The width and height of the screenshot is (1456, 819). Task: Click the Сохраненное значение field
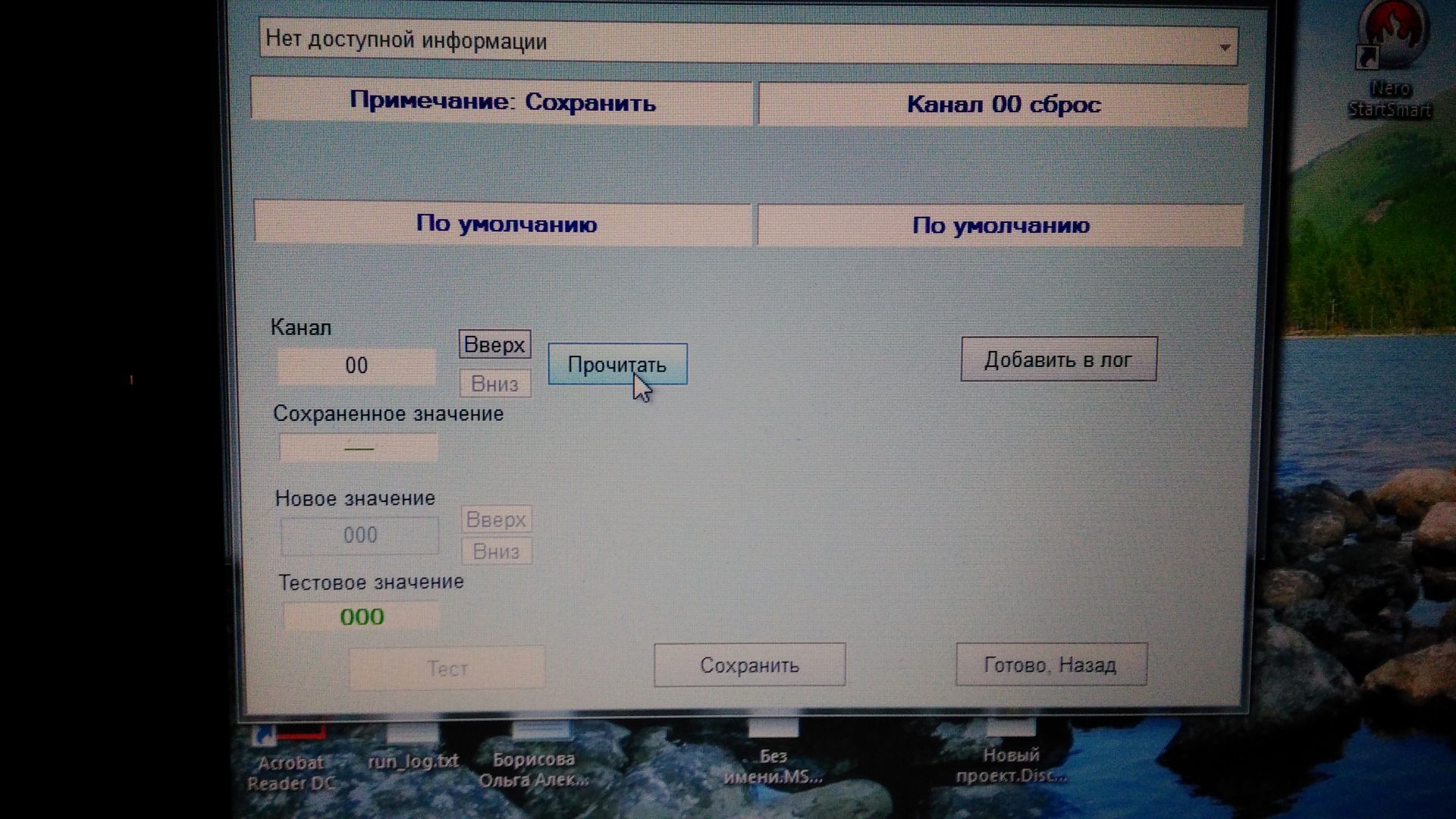click(359, 448)
